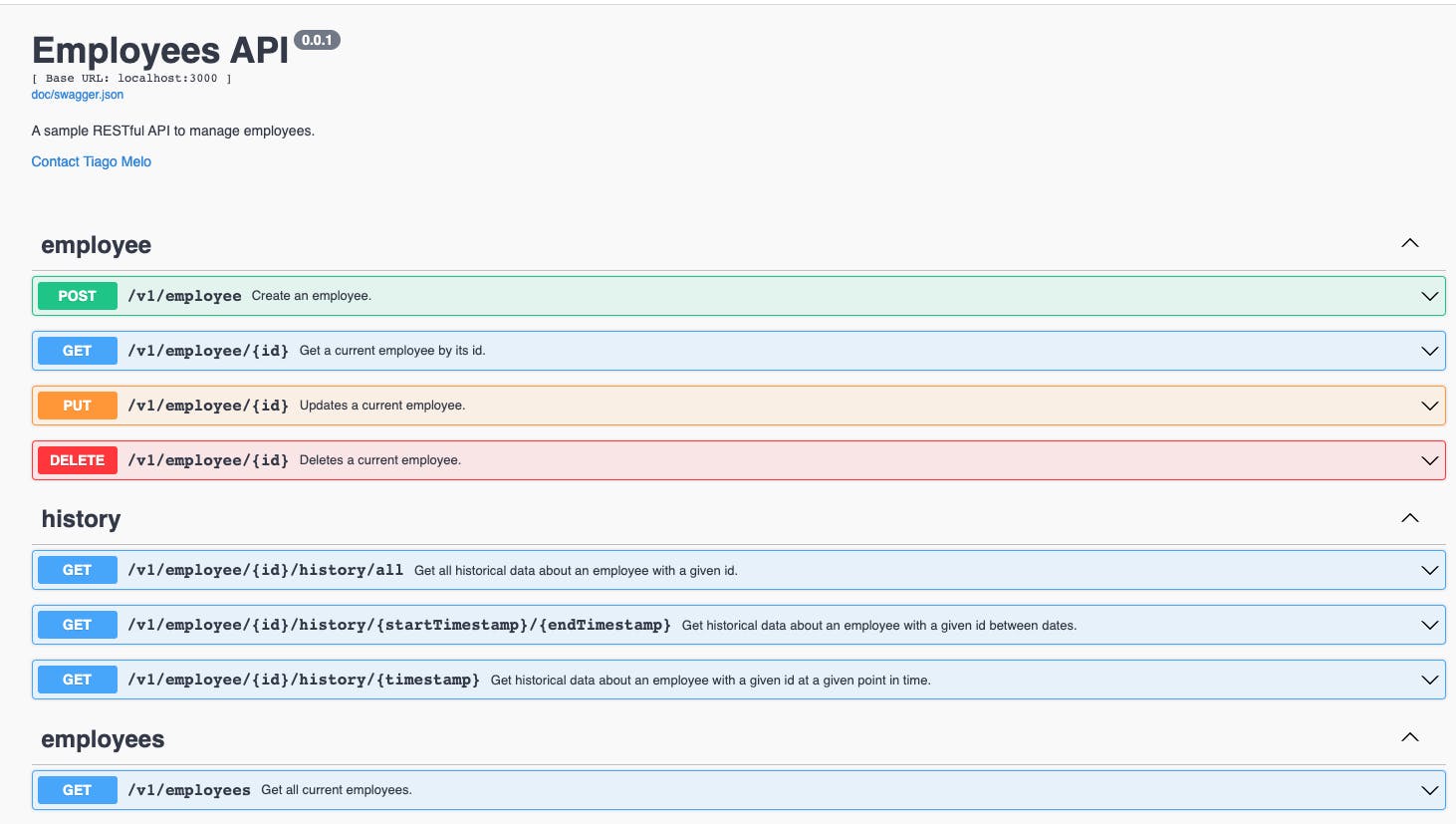Expand the GET /v1/employees arrow
This screenshot has height=824, width=1456.
pyautogui.click(x=1429, y=790)
